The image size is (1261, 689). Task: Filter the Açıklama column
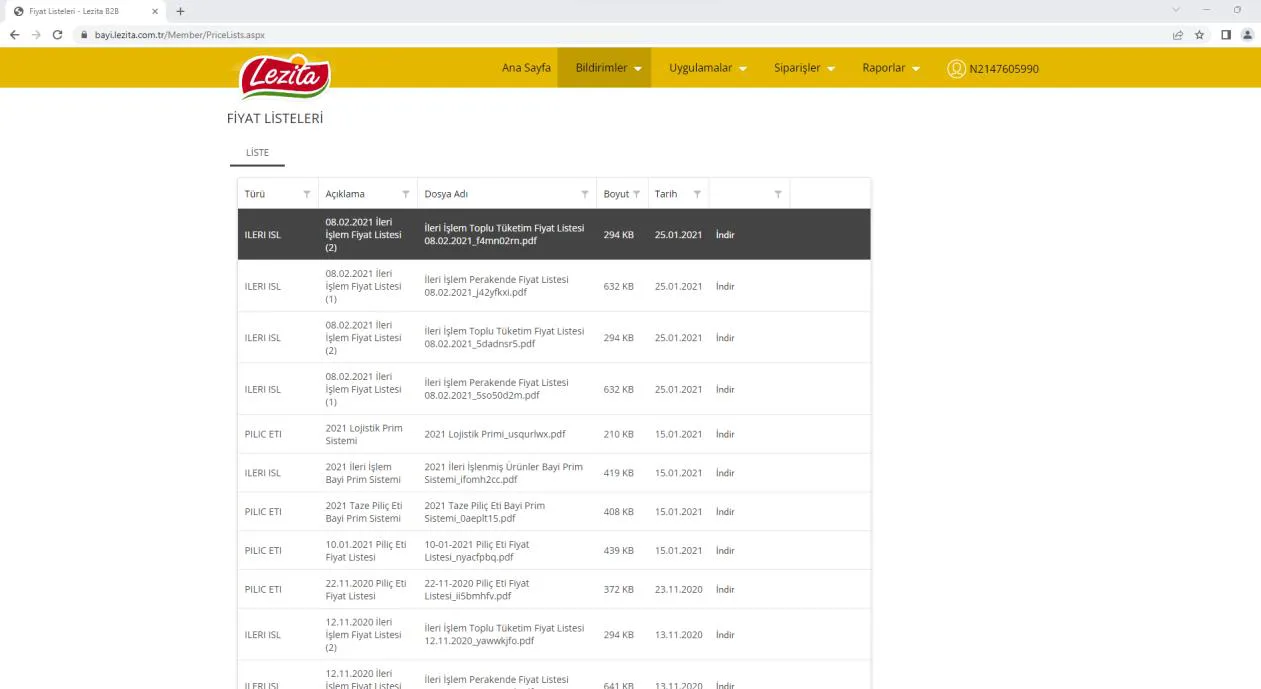tap(406, 194)
